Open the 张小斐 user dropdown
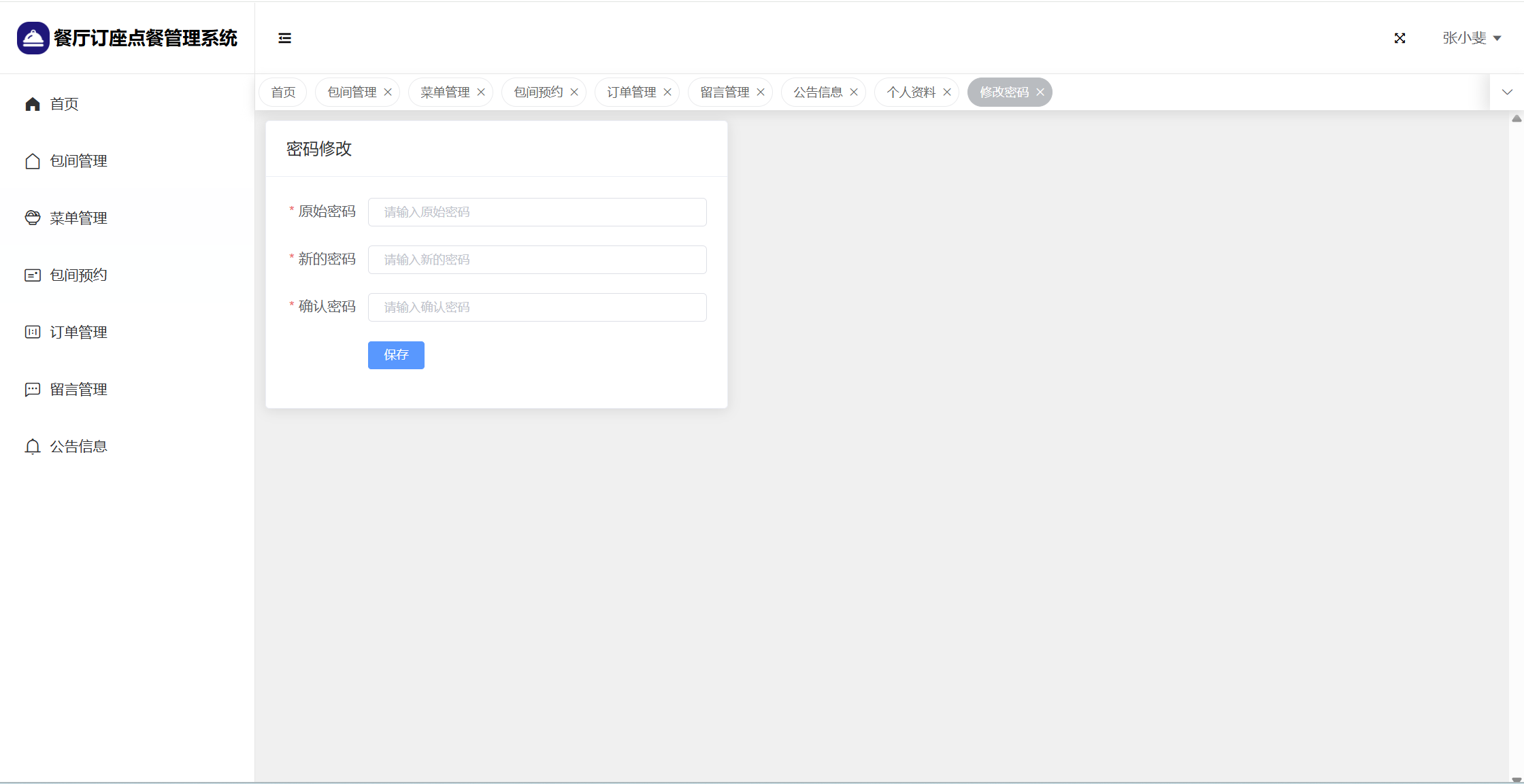Screen dimensions: 1524x784 click(x=1472, y=38)
